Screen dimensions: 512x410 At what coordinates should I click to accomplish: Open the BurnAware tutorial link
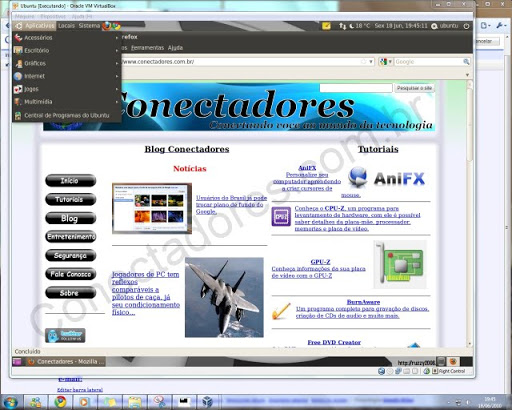pyautogui.click(x=363, y=302)
